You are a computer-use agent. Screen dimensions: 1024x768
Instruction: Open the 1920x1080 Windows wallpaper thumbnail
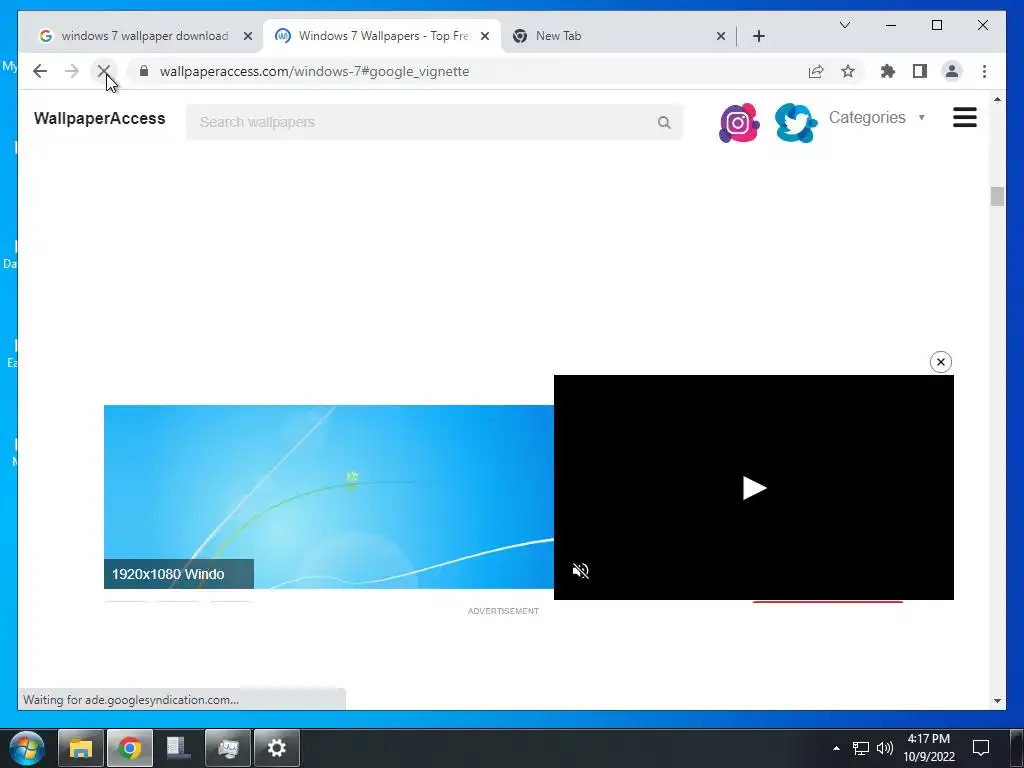point(328,497)
